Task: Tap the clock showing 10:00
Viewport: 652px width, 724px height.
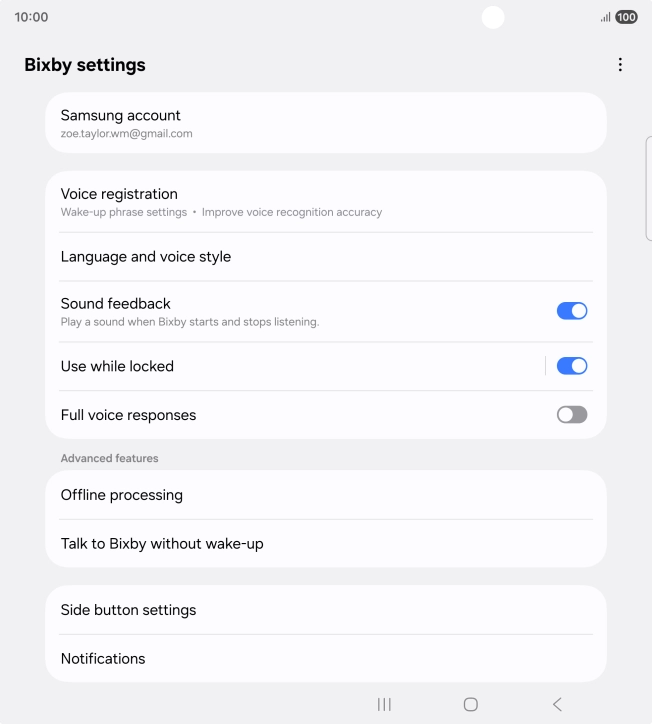Action: [31, 17]
